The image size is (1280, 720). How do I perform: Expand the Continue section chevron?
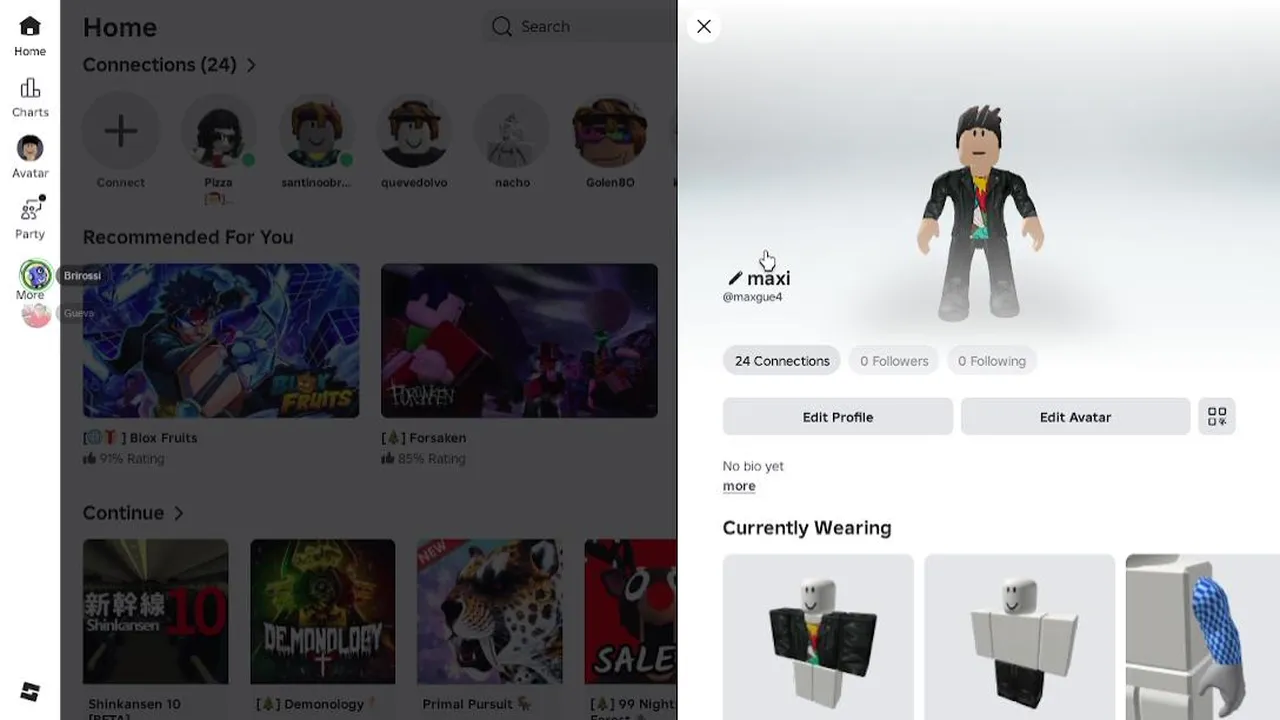[x=178, y=513]
